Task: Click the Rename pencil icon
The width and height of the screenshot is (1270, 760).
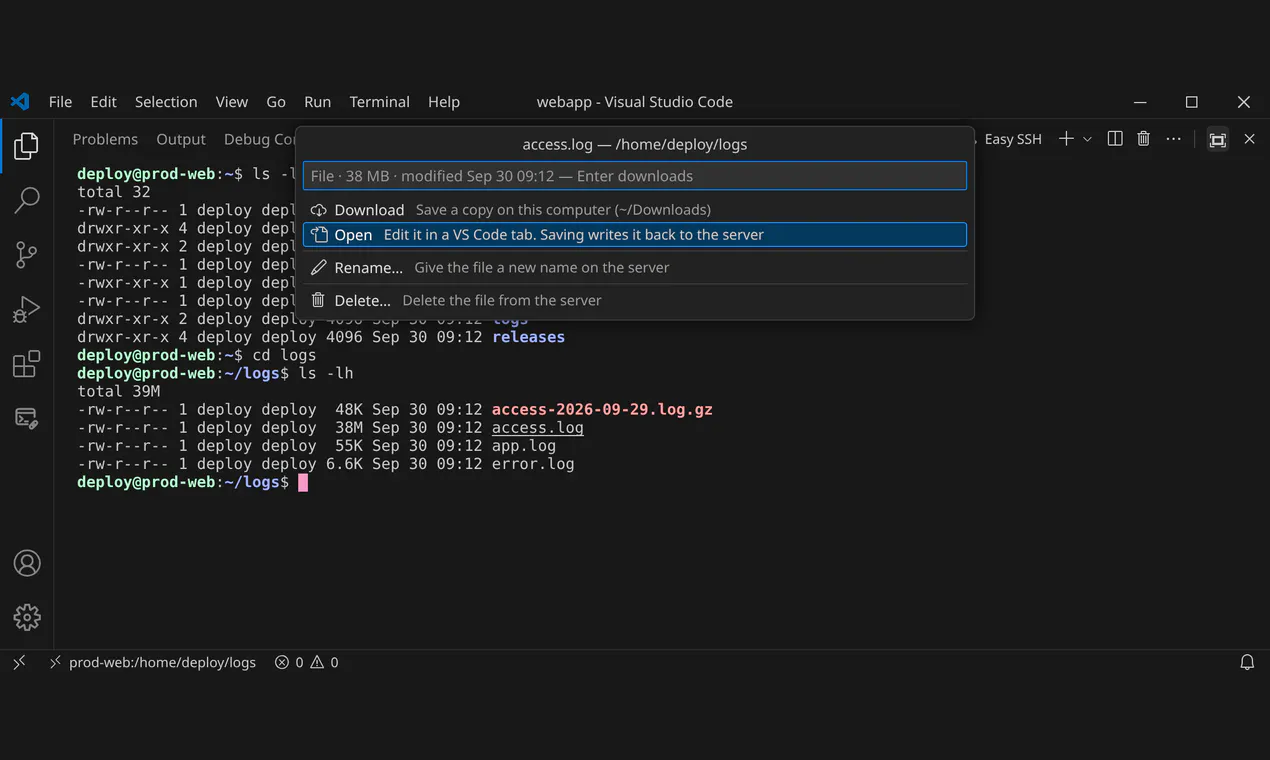Action: (318, 268)
